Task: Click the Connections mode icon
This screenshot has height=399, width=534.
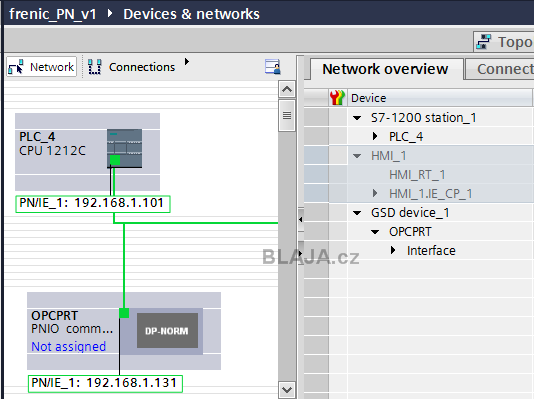Action: pos(95,67)
